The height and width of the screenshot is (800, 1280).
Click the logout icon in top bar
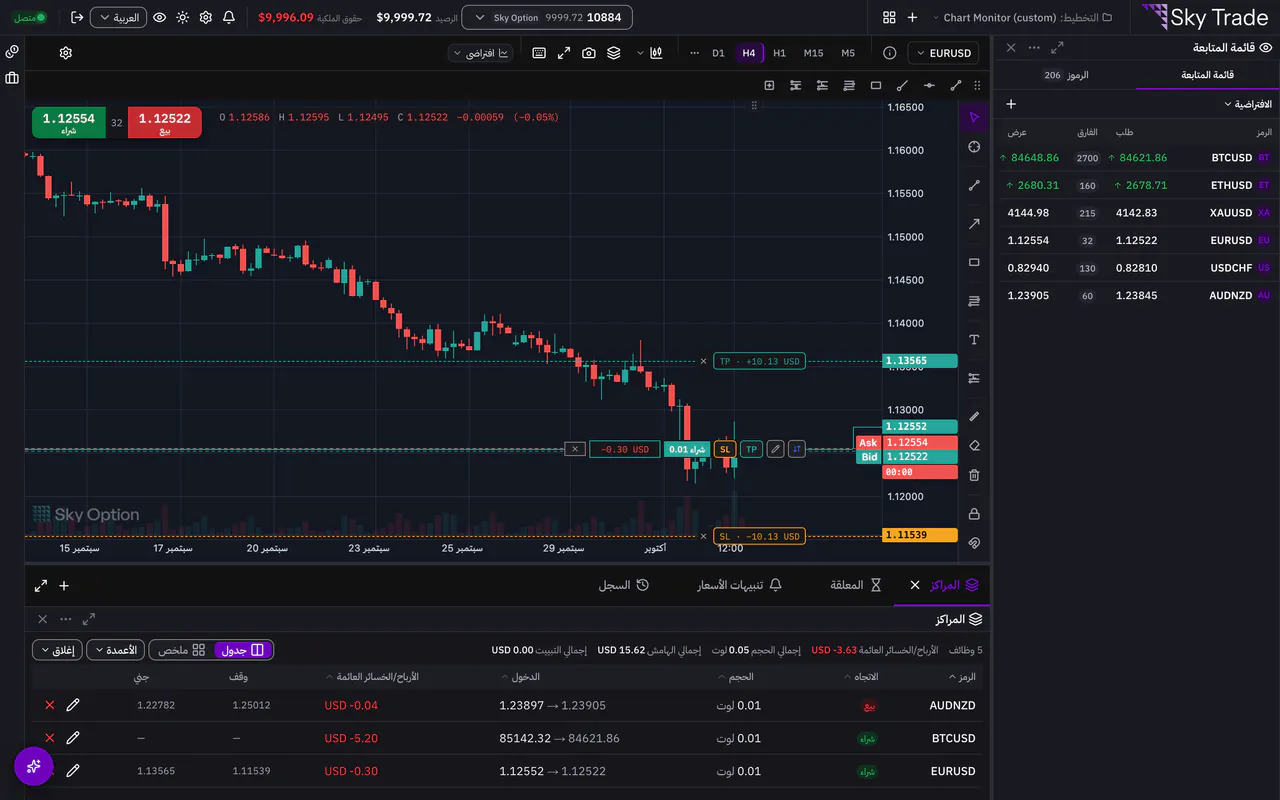(x=77, y=18)
